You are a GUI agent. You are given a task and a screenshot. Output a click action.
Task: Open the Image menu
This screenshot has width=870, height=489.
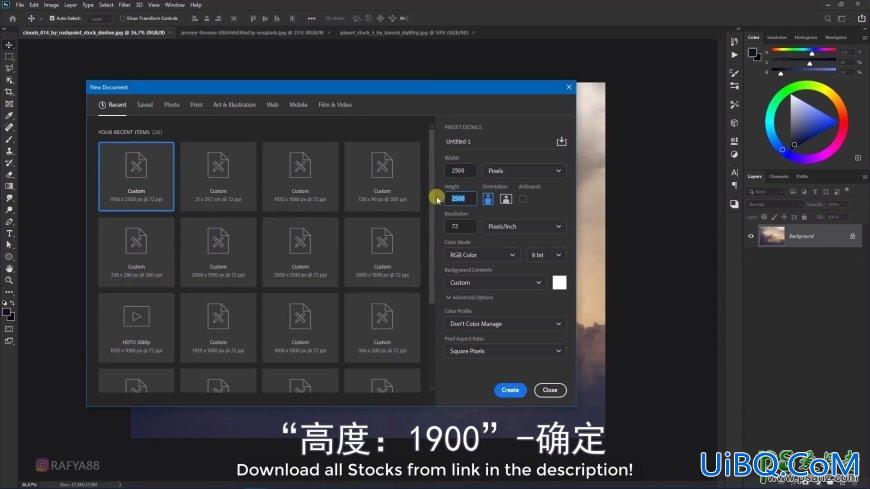pos(51,5)
